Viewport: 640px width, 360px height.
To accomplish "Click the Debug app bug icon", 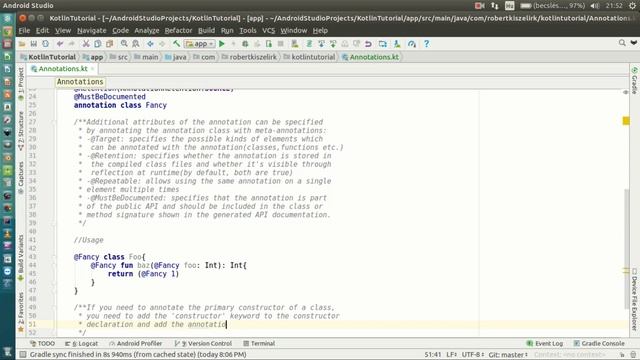I will coord(245,44).
